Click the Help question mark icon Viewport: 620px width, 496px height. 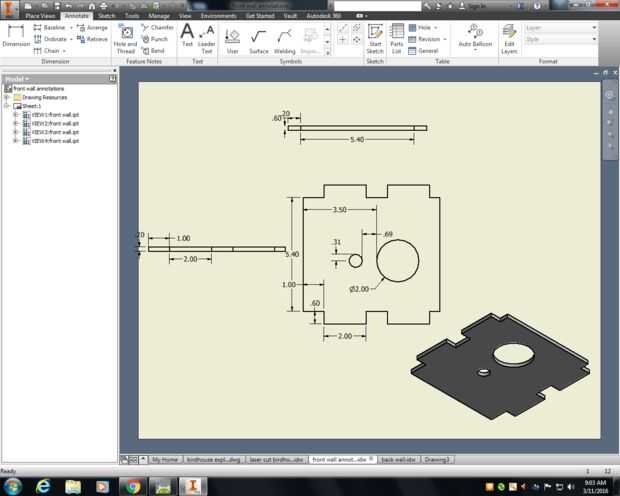(537, 6)
